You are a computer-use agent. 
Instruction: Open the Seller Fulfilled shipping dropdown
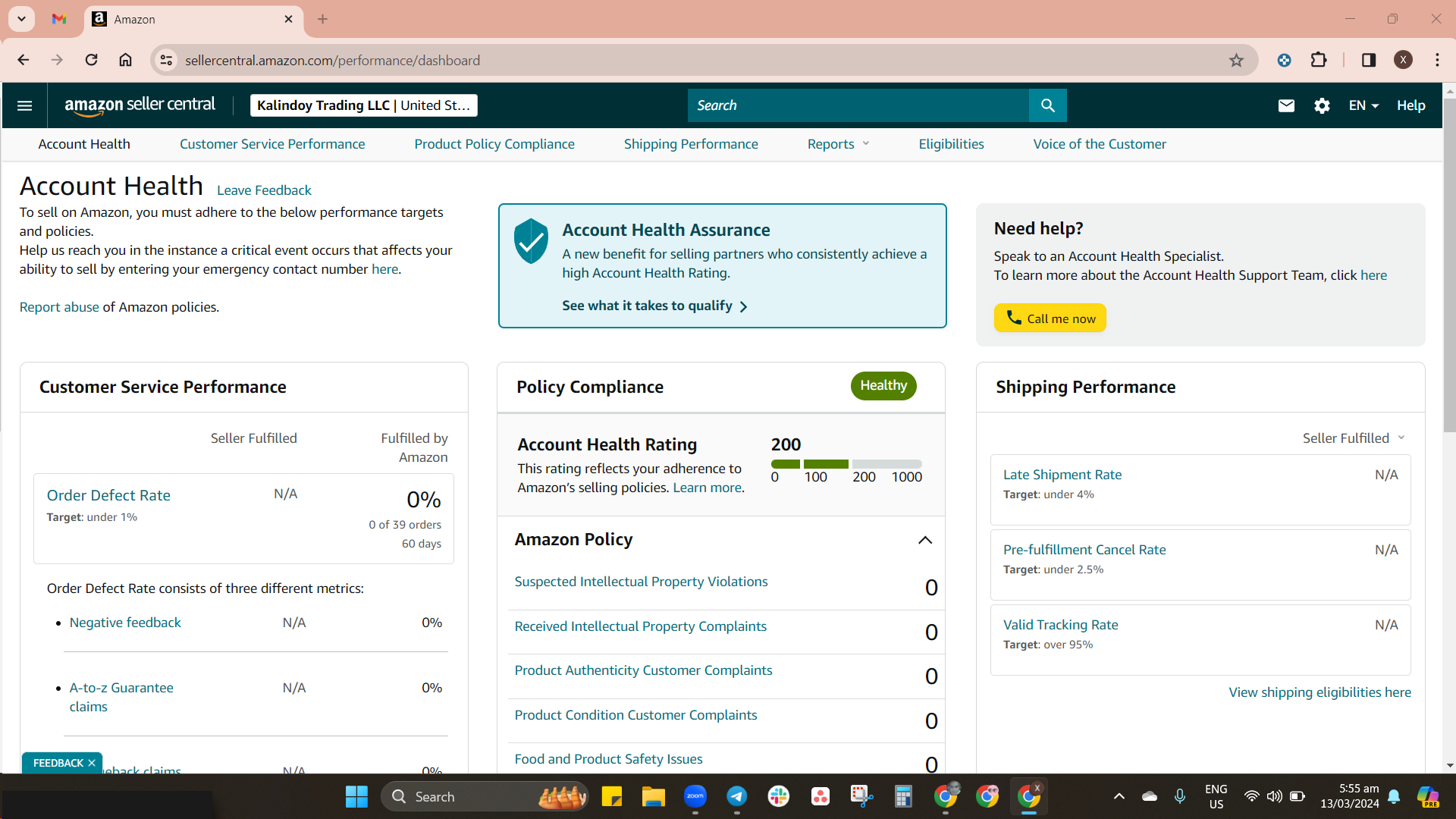[x=1354, y=438]
